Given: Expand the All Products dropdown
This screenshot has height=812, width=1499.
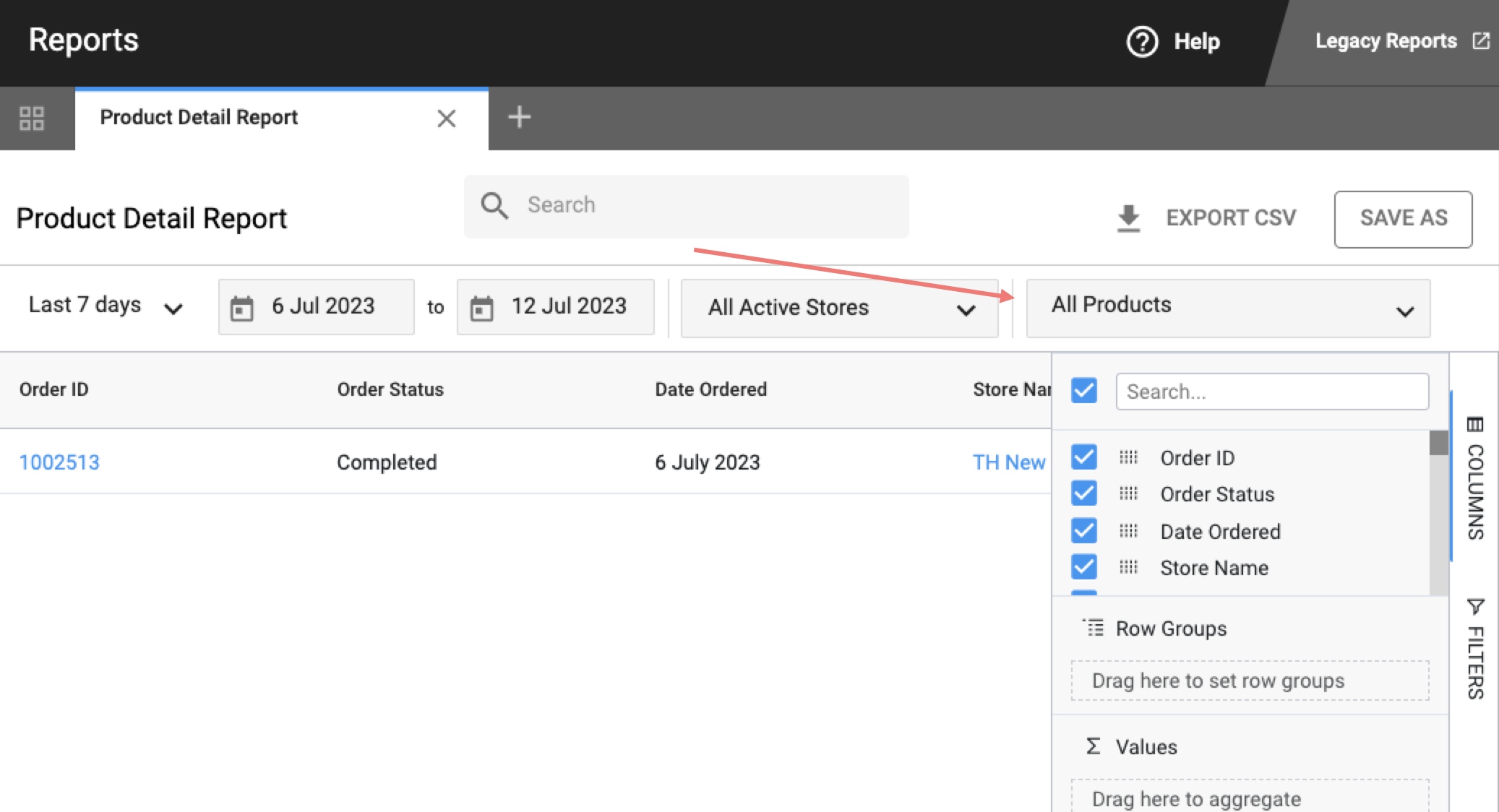Looking at the screenshot, I should coord(1227,308).
